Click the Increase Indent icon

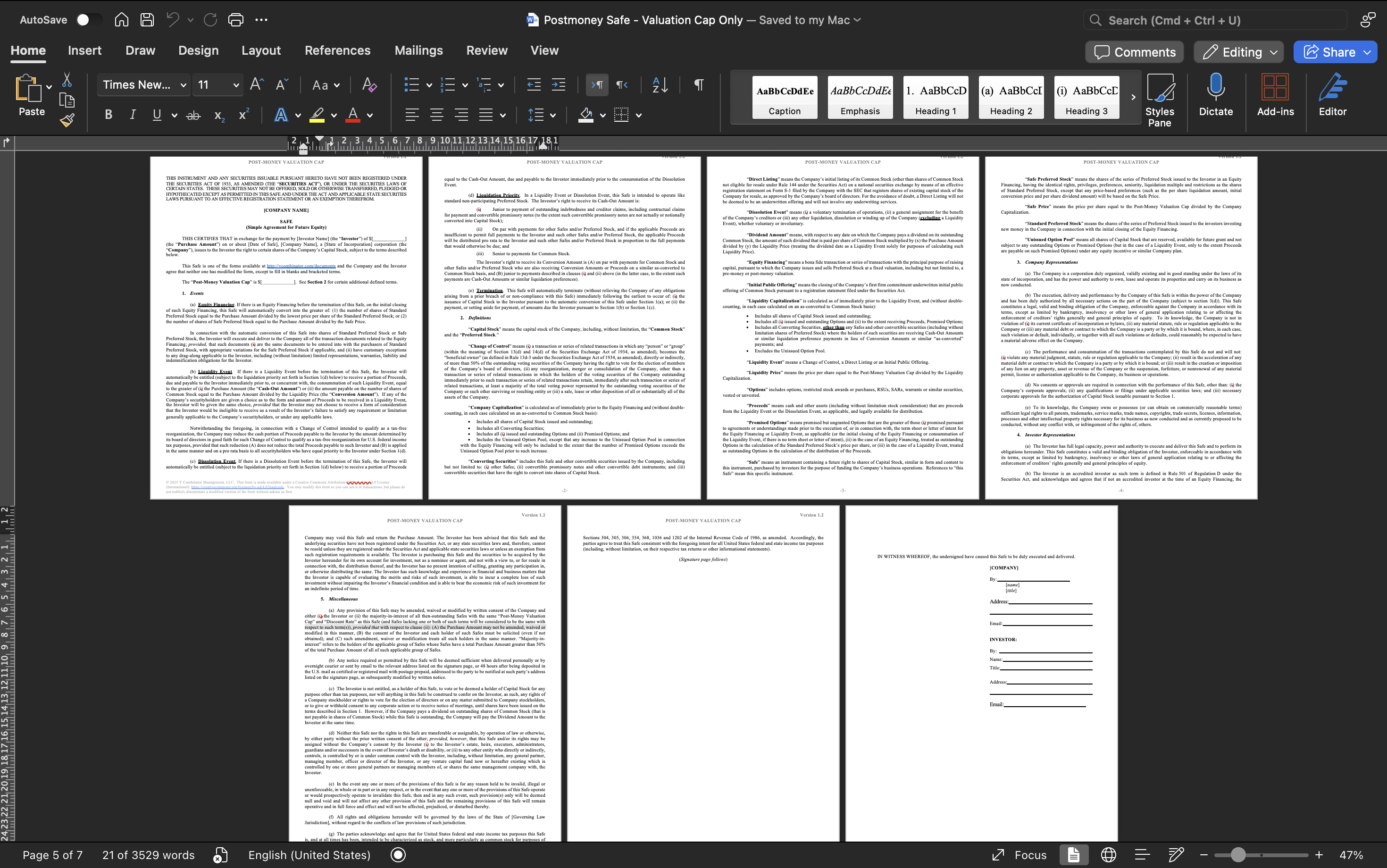(558, 85)
